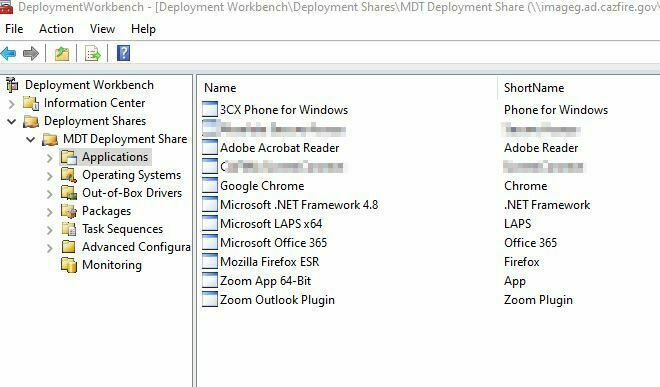Click the Forward arrow toolbar icon
Screen dimensions: 660x387
31,53
